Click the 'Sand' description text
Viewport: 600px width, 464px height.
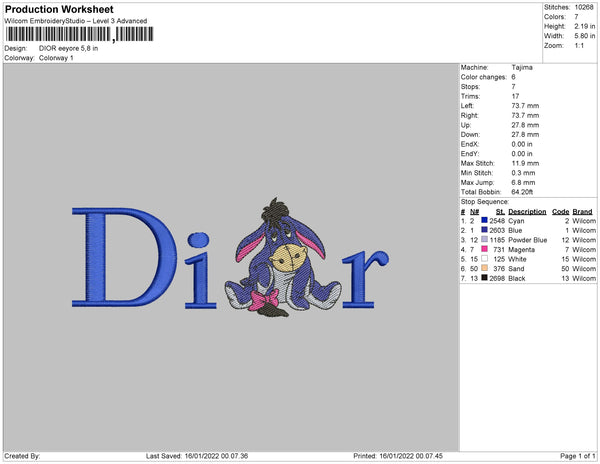[516, 269]
